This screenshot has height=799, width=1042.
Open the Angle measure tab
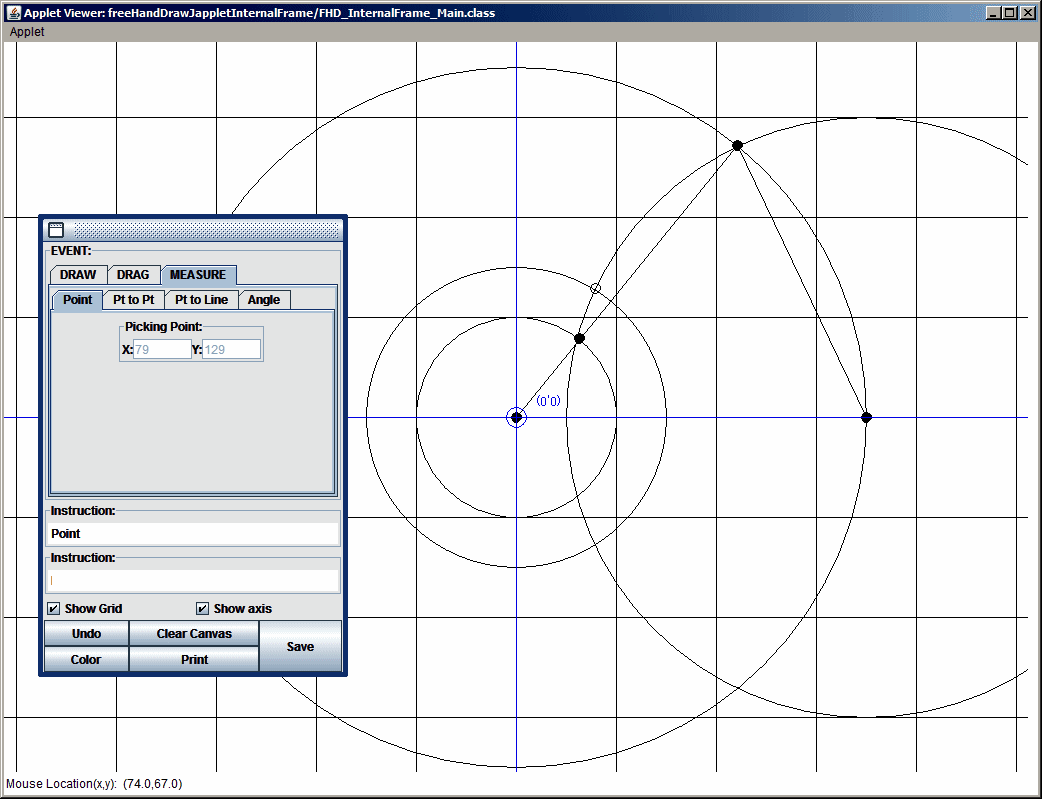[x=264, y=300]
